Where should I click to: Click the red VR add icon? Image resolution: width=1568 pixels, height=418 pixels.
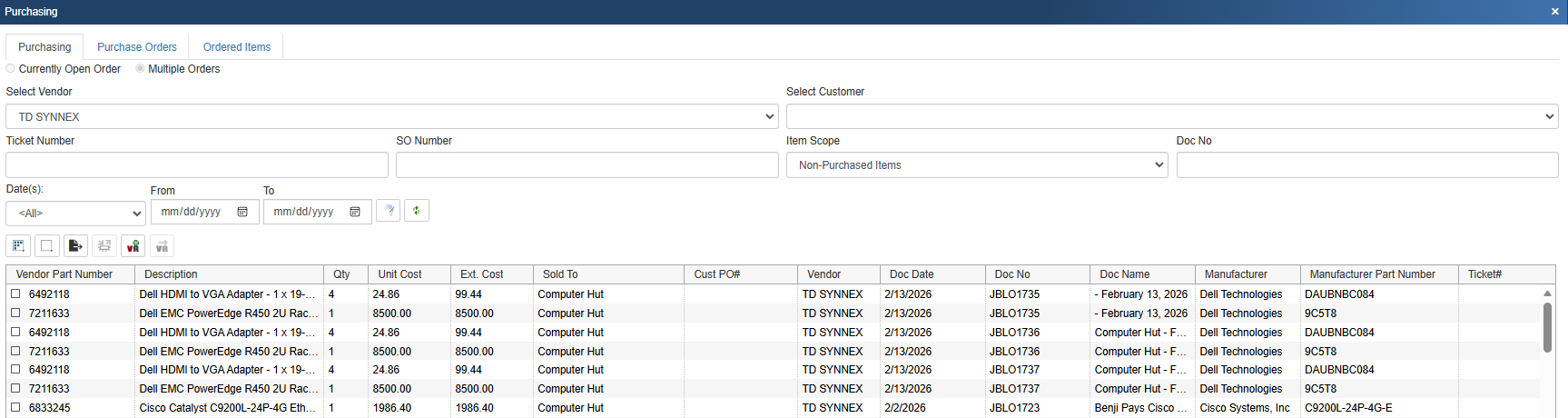133,246
